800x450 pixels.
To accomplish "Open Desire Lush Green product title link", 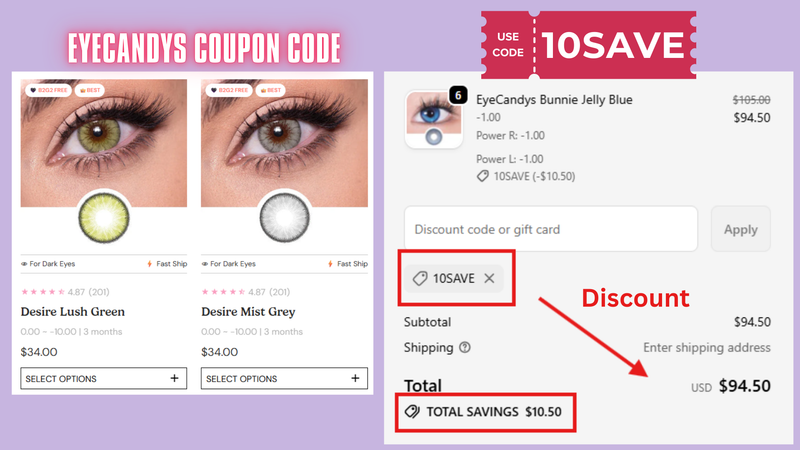I will tap(72, 312).
